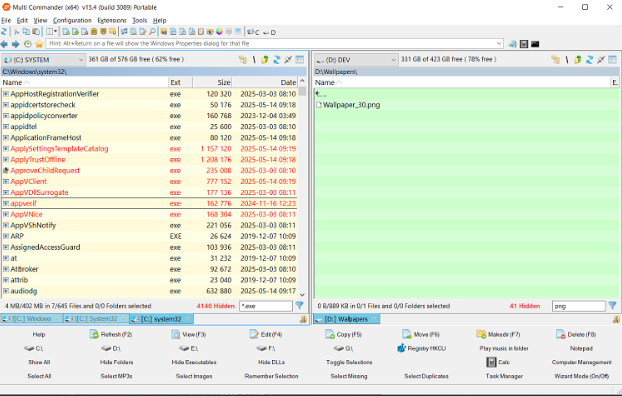Viewport: 622px width, 396px height.
Task: Click the Copy (F5) button
Action: (344, 334)
